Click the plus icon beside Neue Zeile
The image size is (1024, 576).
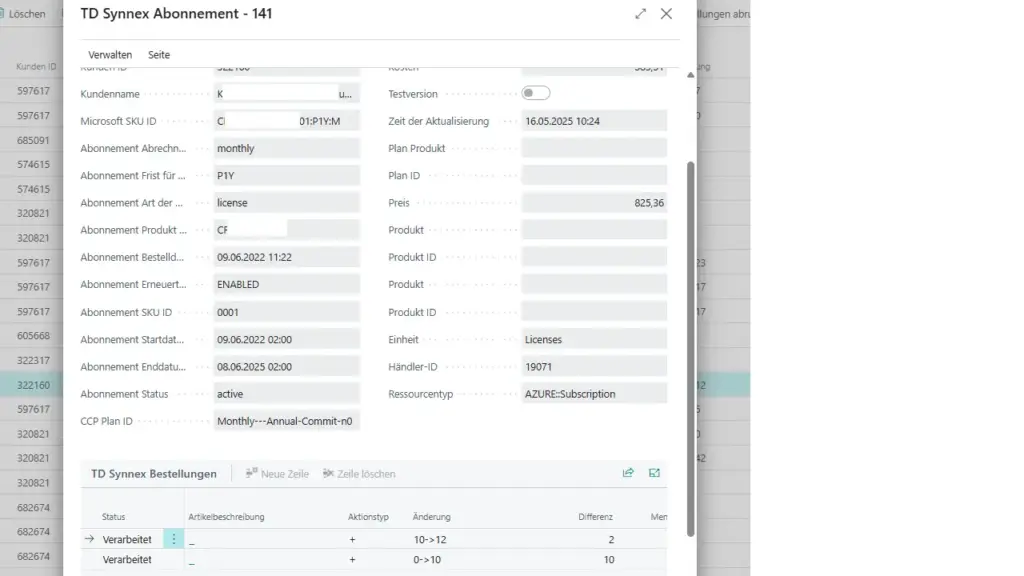[x=252, y=474]
